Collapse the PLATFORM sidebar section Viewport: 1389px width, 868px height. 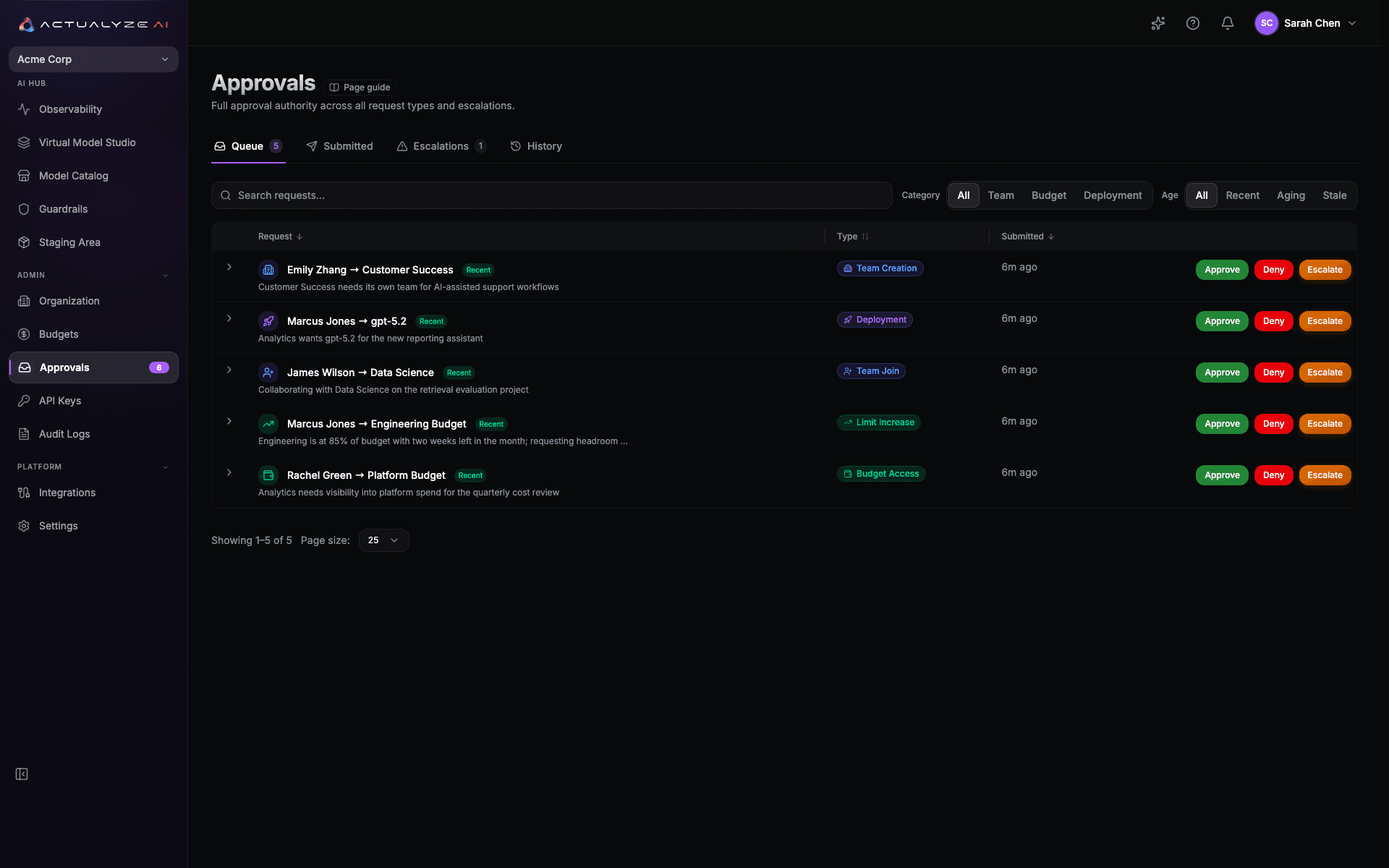pos(166,467)
